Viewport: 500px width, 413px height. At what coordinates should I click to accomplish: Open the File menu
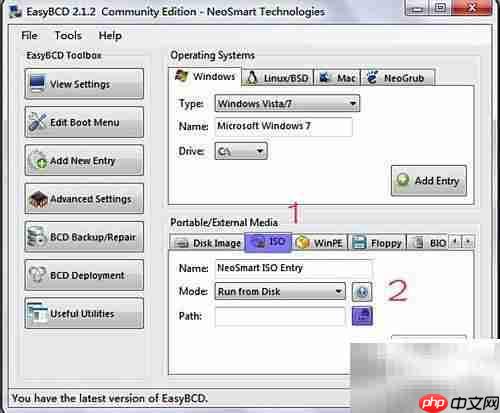point(29,35)
